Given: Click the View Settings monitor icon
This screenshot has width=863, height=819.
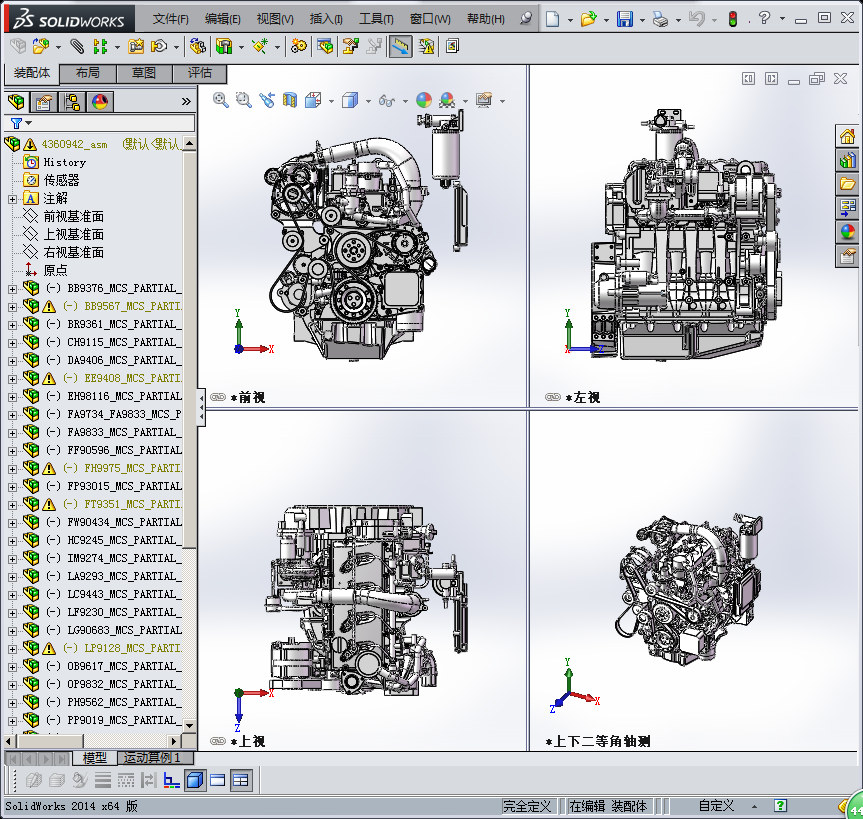Looking at the screenshot, I should [x=484, y=100].
